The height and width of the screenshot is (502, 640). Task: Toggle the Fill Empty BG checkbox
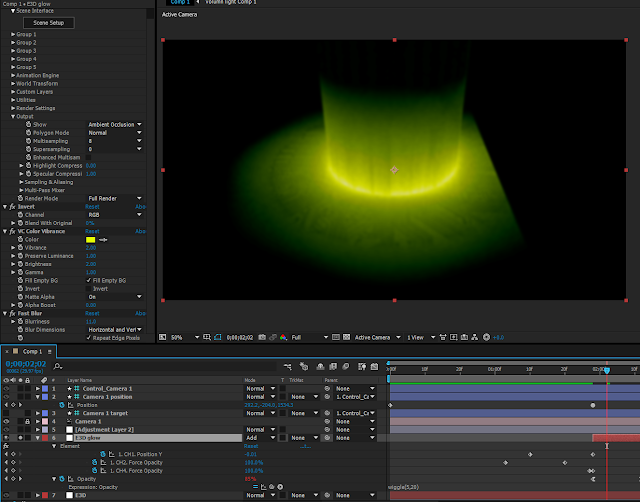tap(89, 280)
